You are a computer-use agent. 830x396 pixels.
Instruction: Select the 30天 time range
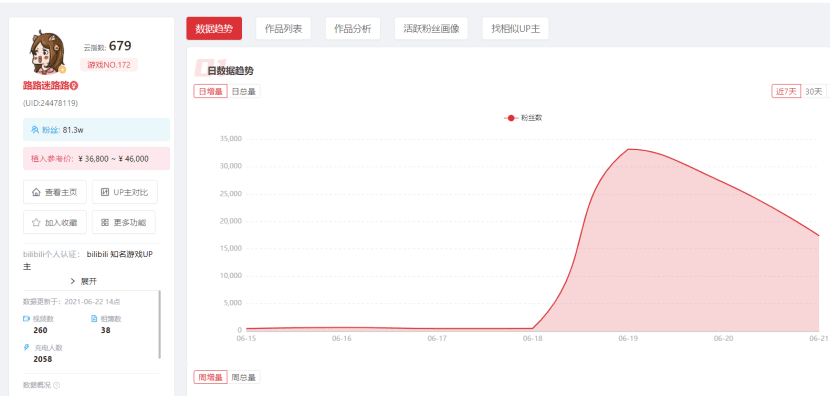pyautogui.click(x=814, y=91)
